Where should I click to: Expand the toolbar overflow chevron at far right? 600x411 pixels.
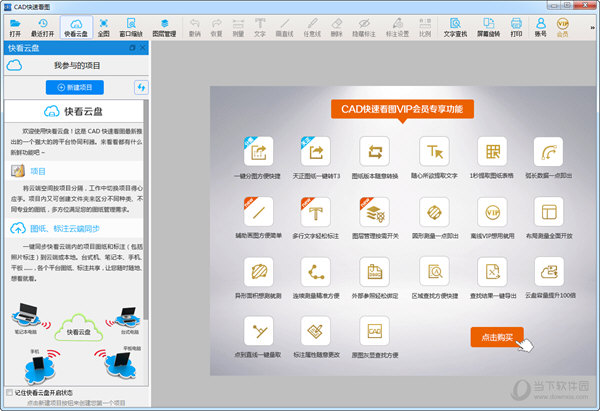[x=592, y=28]
